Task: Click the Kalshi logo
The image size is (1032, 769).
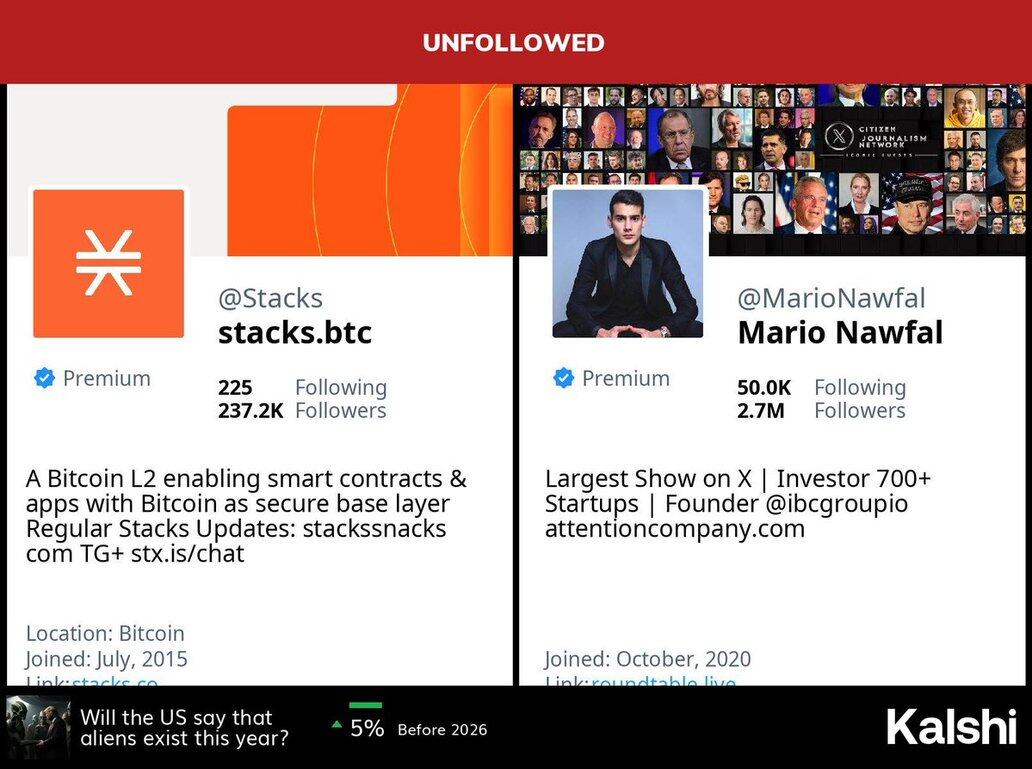Action: coord(950,727)
